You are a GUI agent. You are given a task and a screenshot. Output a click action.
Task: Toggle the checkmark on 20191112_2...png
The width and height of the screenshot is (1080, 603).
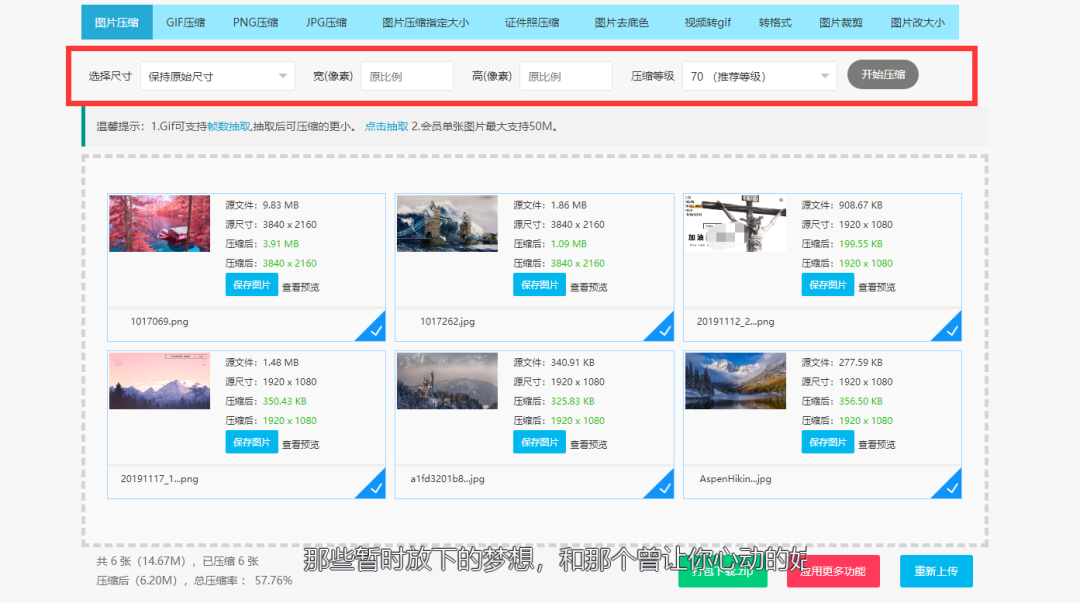pos(951,330)
